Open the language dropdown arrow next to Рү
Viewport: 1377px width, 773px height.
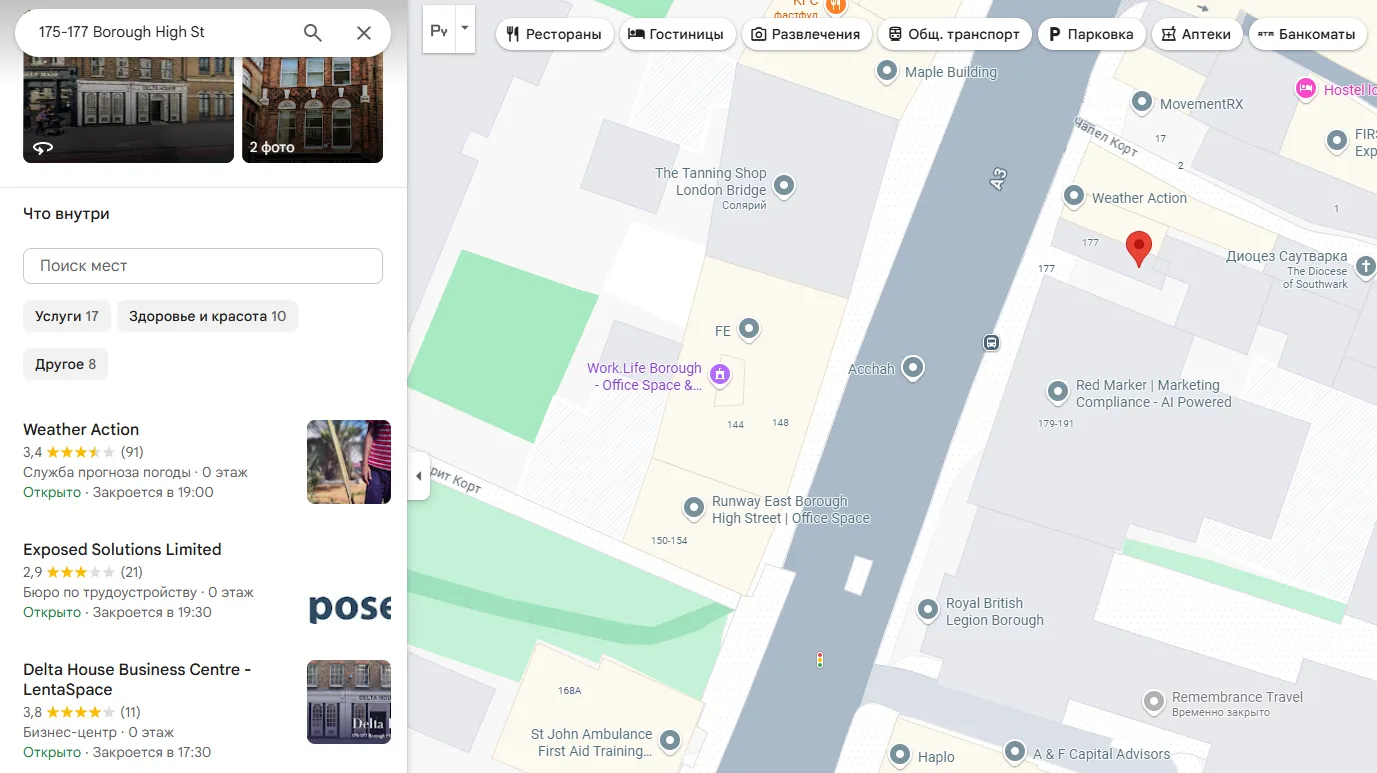[x=464, y=30]
